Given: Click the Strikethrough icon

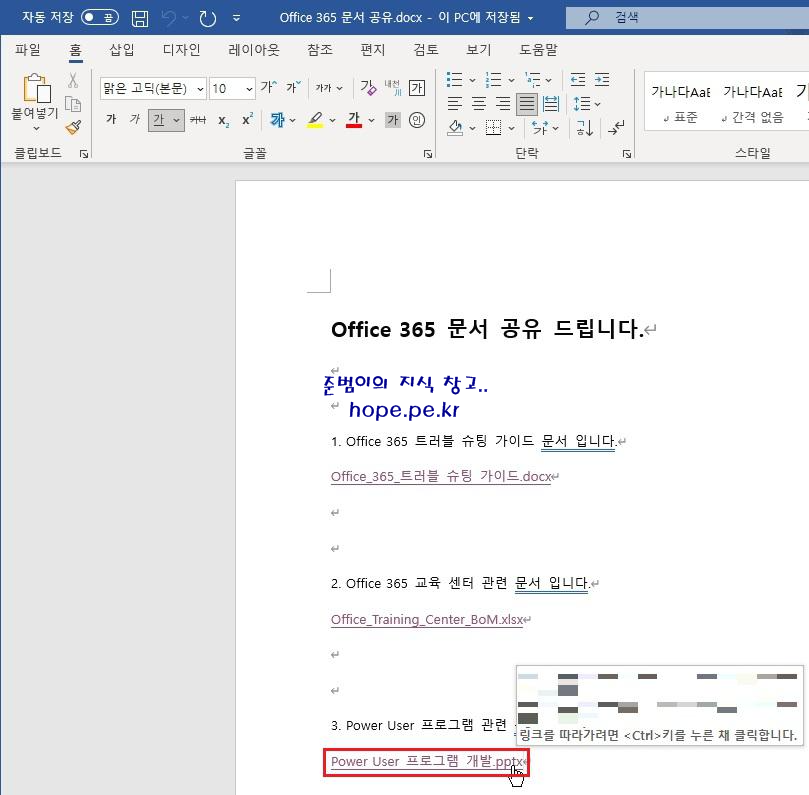Looking at the screenshot, I should (x=198, y=120).
